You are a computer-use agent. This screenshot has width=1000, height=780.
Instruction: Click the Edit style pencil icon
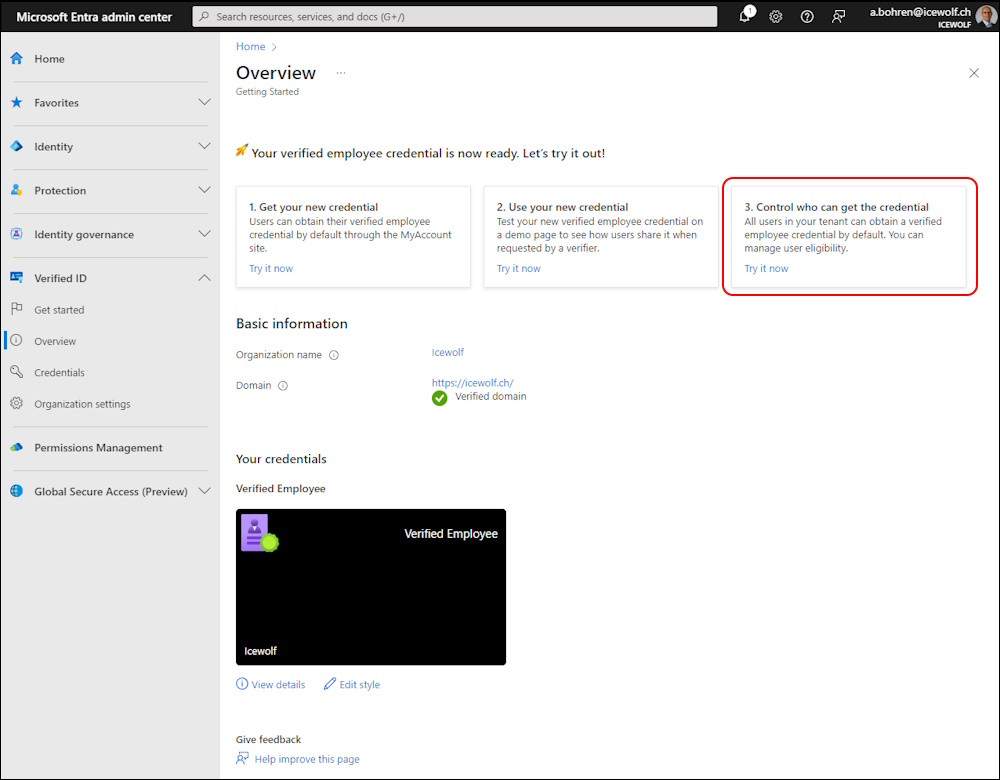330,684
